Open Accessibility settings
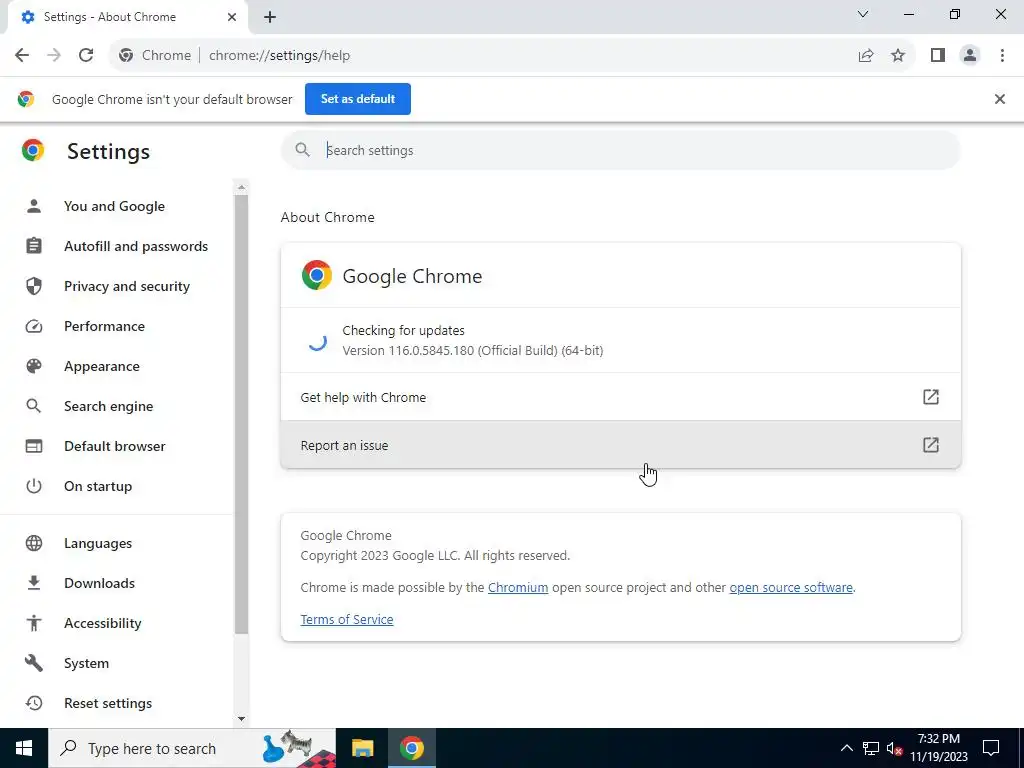This screenshot has width=1024, height=768. click(x=103, y=623)
